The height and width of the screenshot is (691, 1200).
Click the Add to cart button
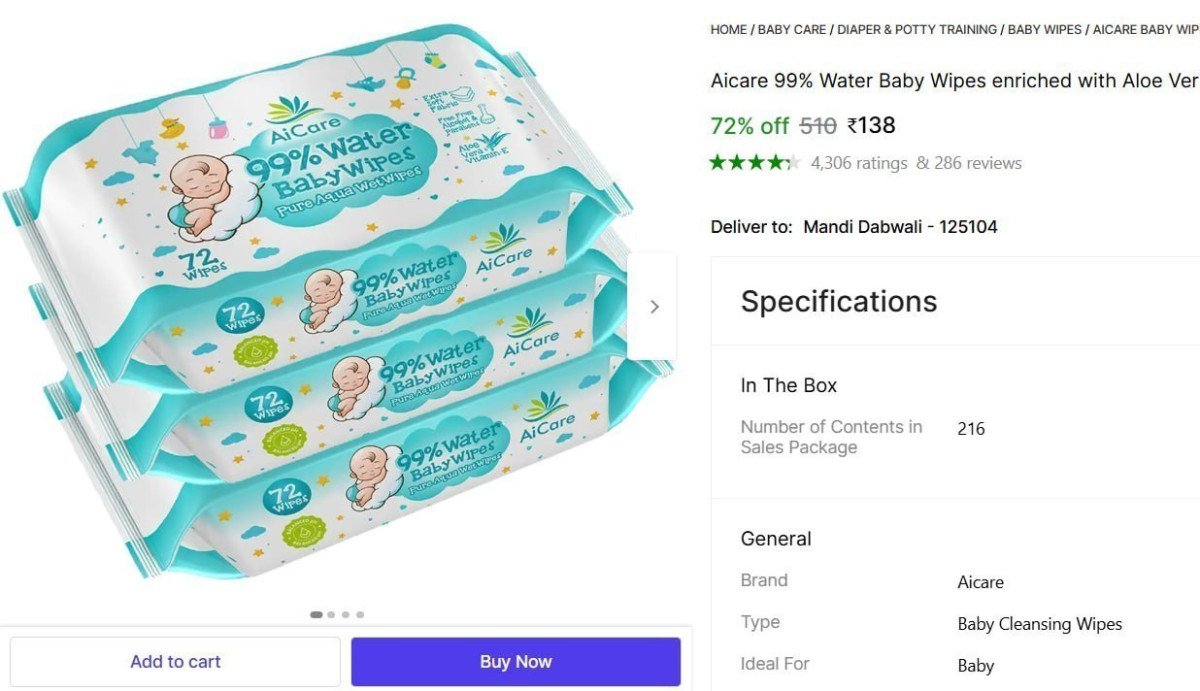(176, 661)
